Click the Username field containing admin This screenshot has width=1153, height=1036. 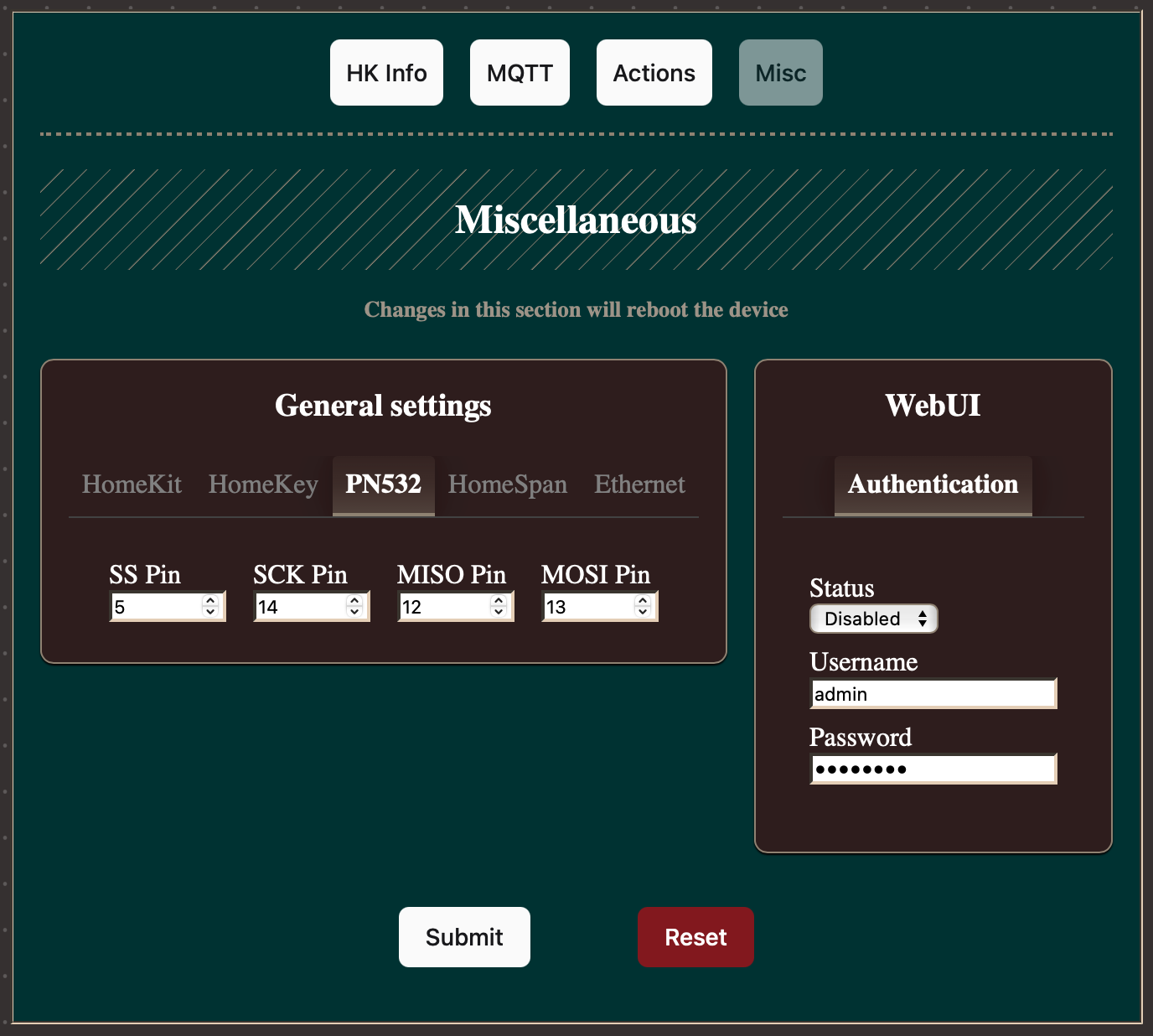933,694
